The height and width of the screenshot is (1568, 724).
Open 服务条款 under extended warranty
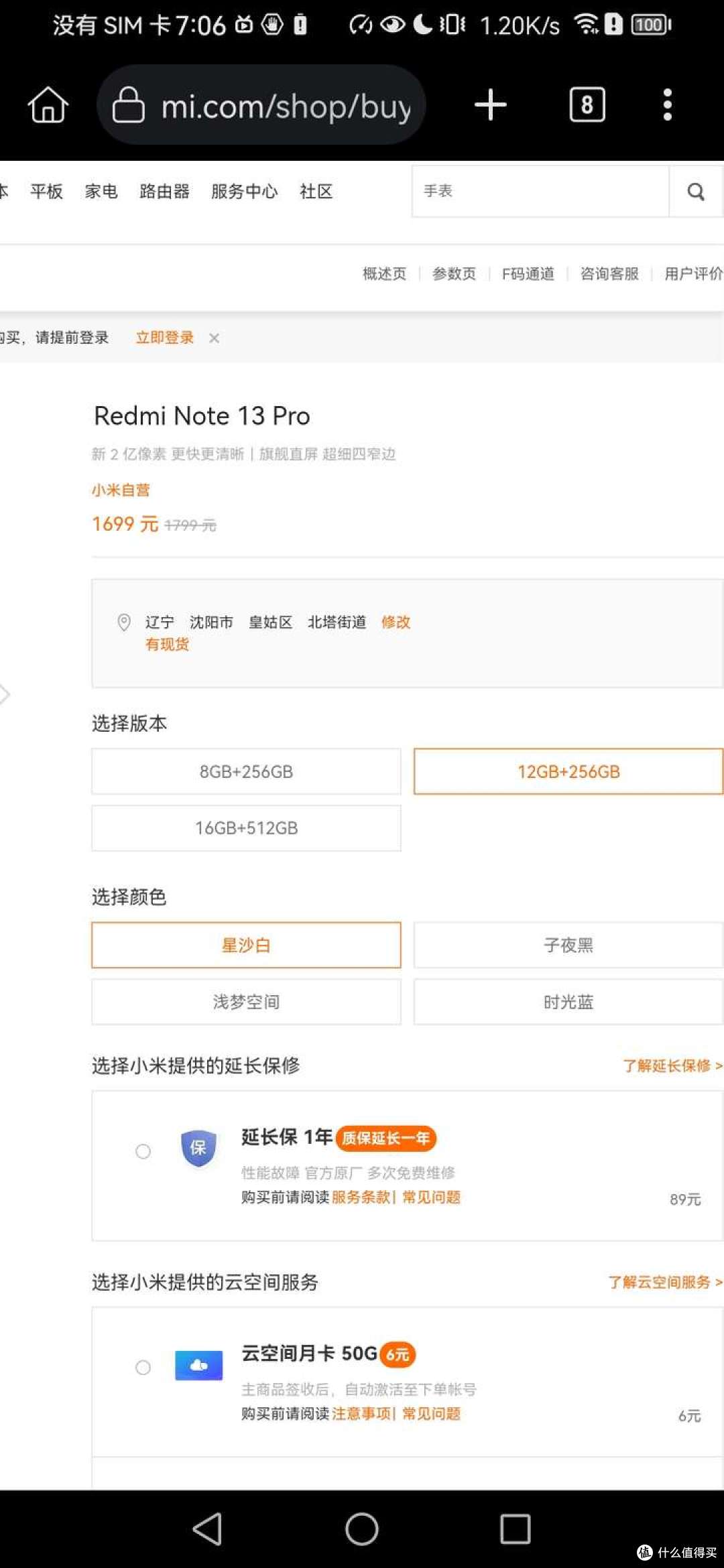coord(361,1197)
